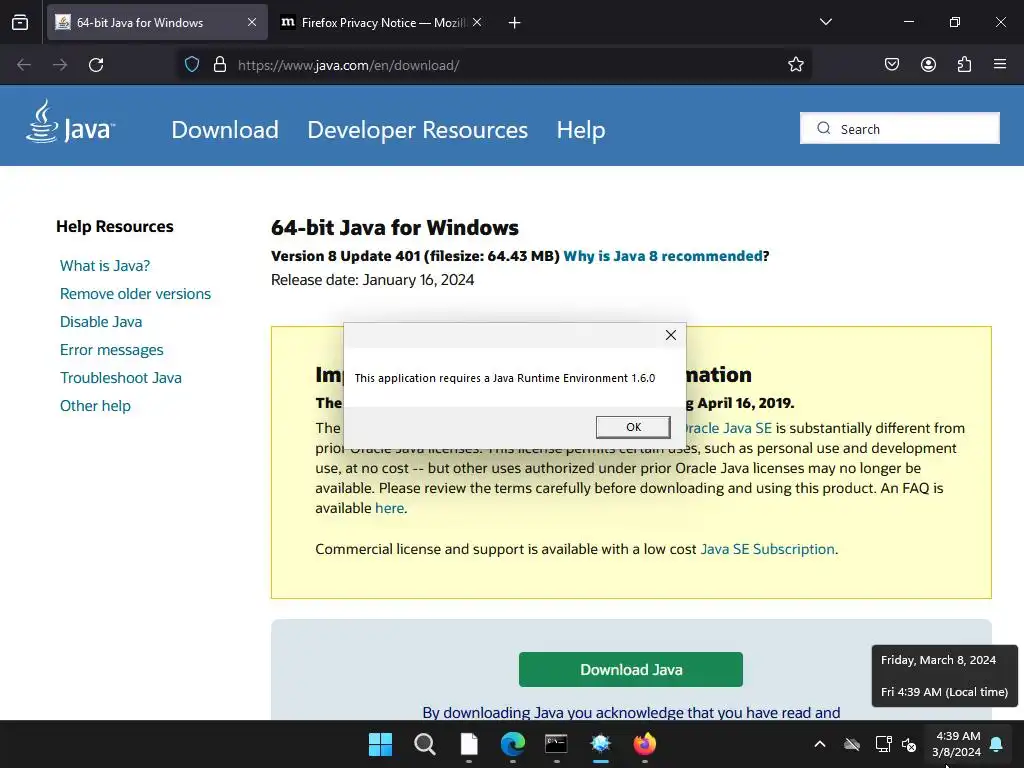
Task: Open the FAQ 'here' link
Action: click(x=389, y=508)
